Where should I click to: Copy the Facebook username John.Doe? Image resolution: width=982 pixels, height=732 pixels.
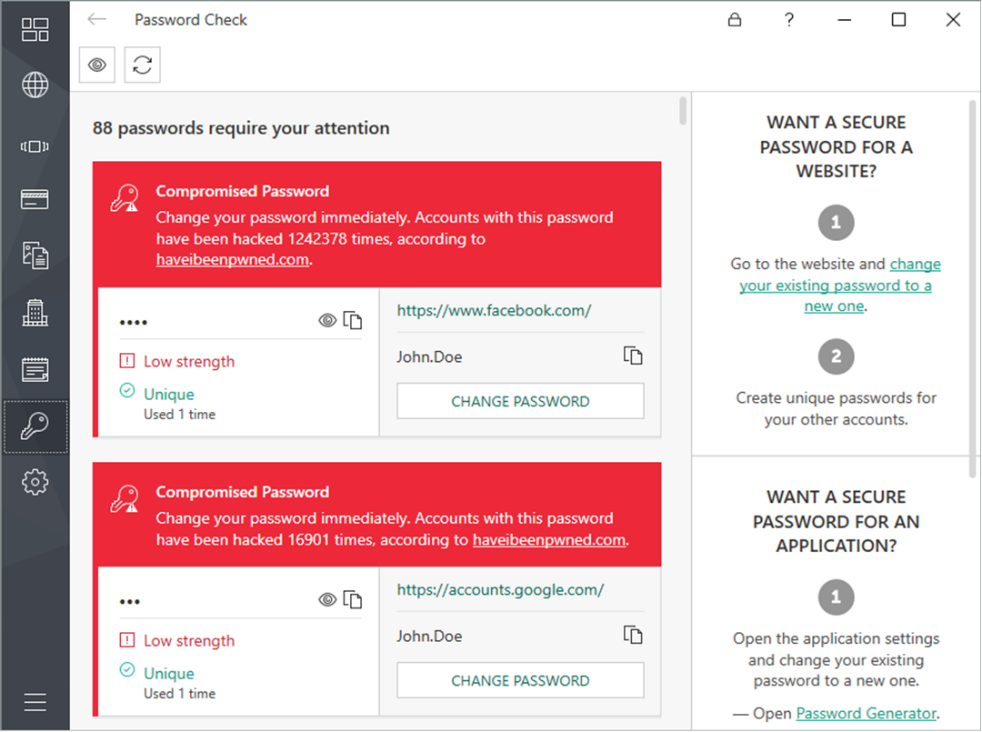point(633,356)
